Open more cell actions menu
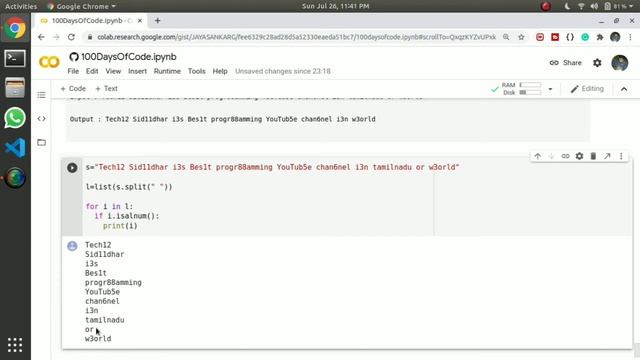 coord(621,156)
